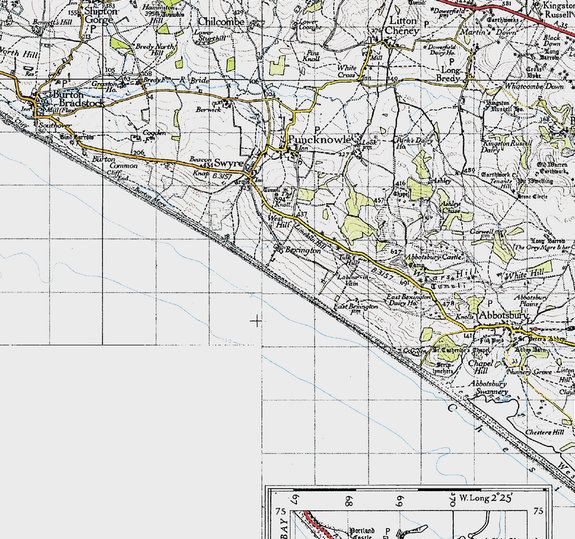Click the P symbol above Puncknowle
The width and height of the screenshot is (575, 539).
point(318,129)
